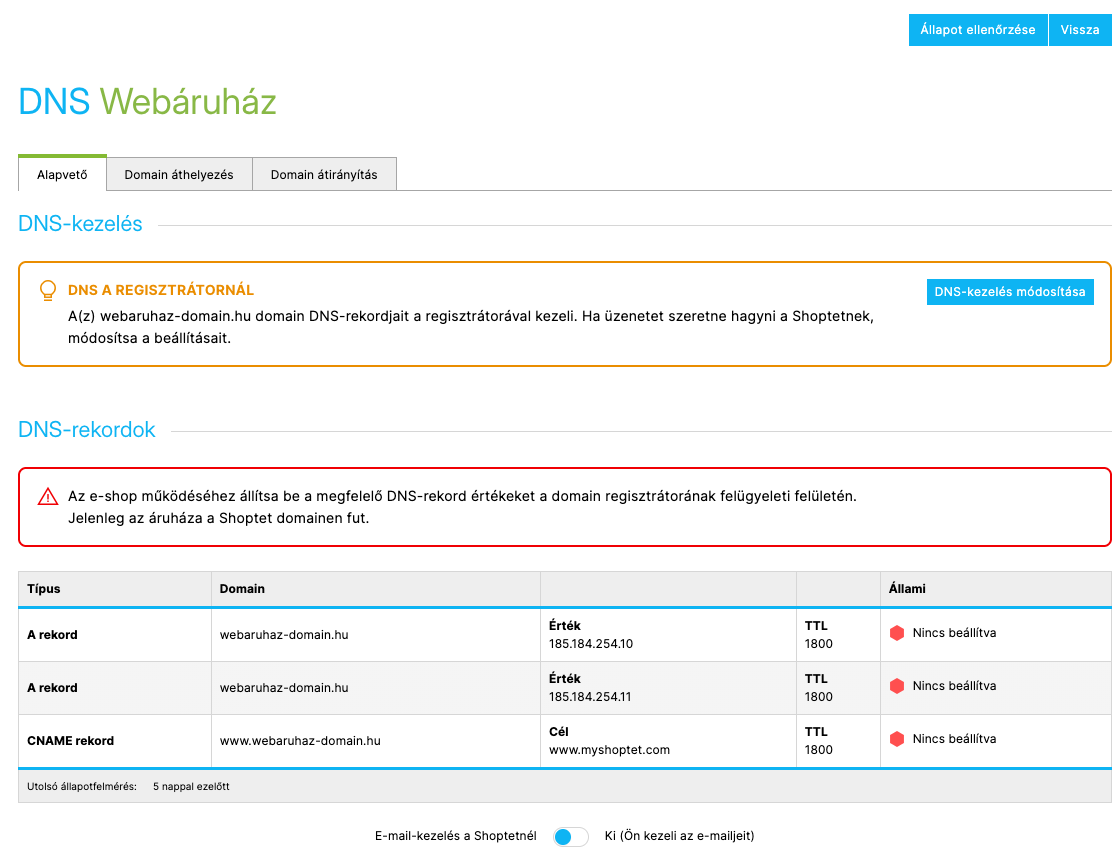Switch to Domain átirányítás tab
1120x865 pixels.
[x=324, y=174]
